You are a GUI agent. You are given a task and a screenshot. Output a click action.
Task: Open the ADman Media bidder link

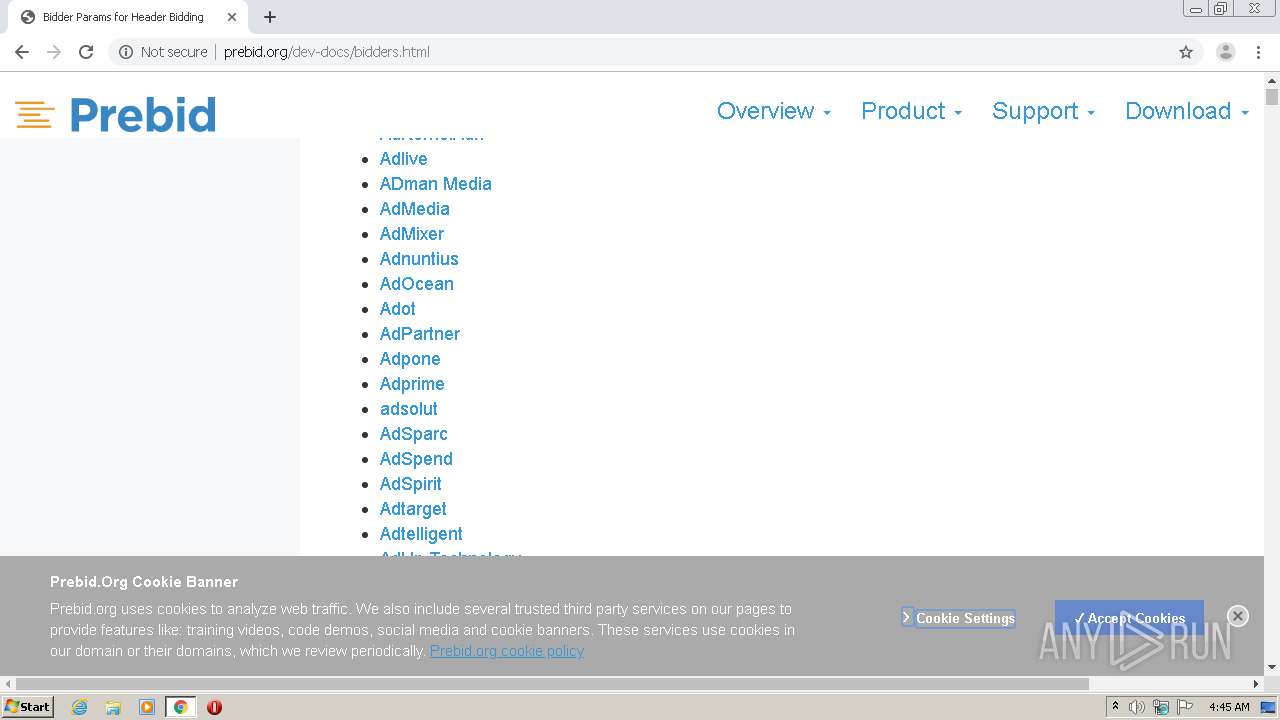click(435, 184)
